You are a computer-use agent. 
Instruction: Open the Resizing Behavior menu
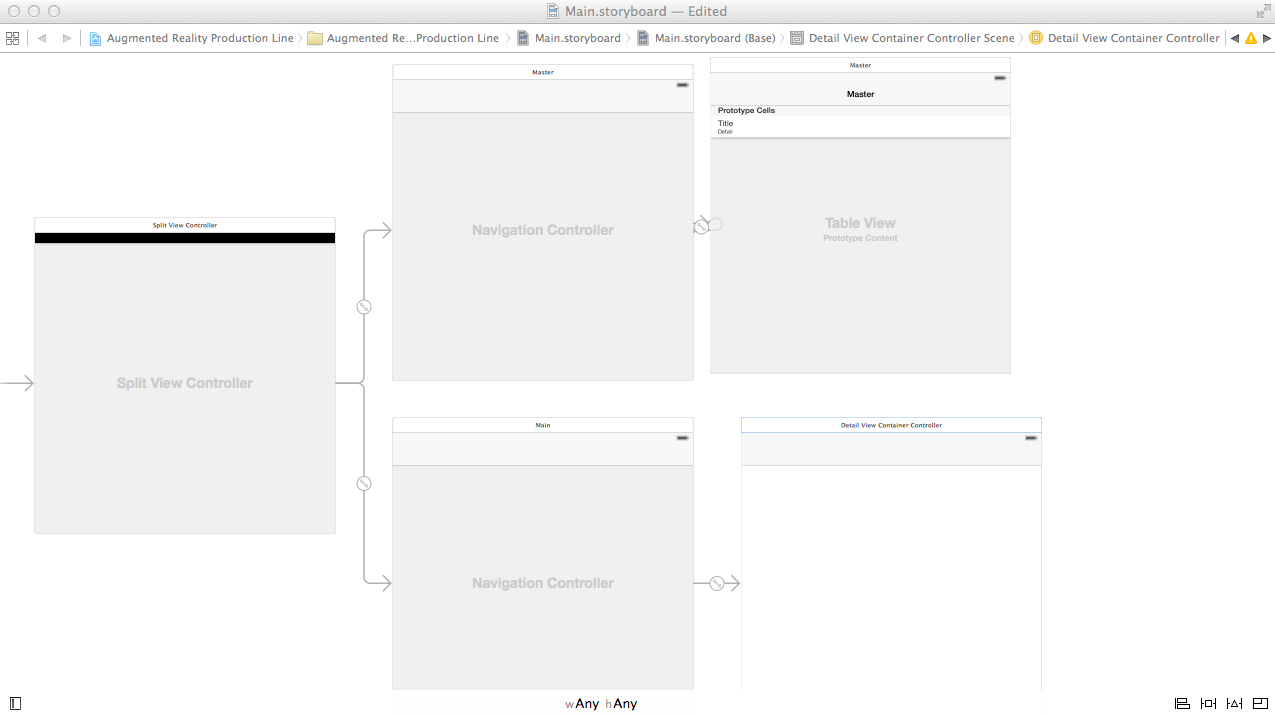tap(1260, 704)
